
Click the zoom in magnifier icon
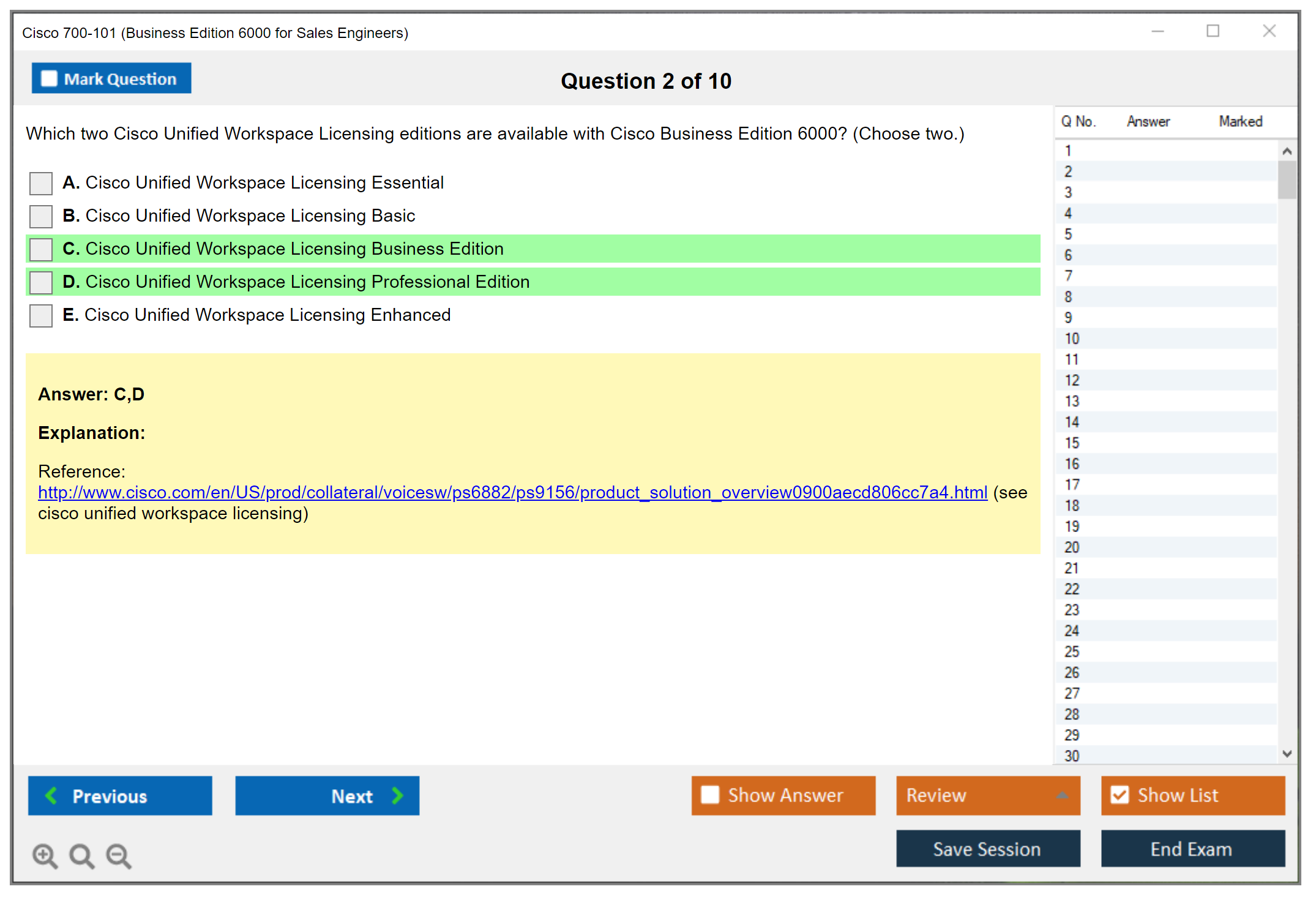(x=44, y=855)
